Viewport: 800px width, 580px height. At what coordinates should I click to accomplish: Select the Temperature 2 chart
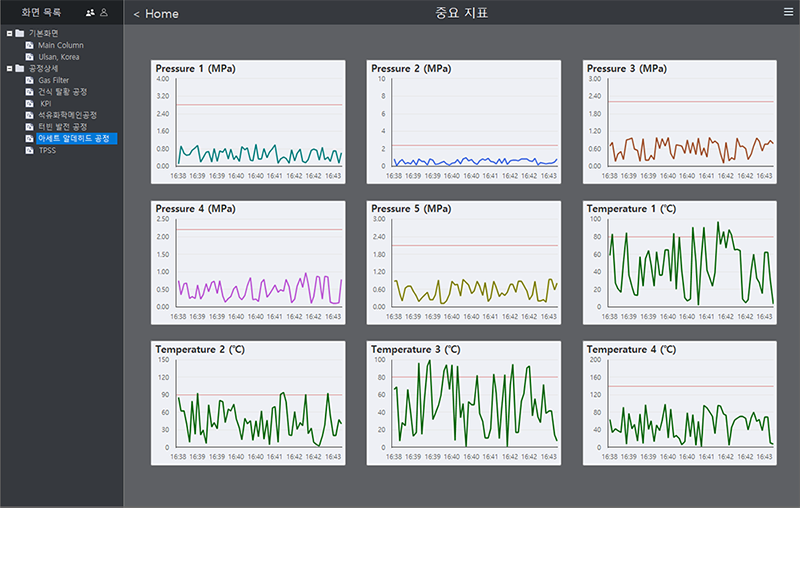pyautogui.click(x=248, y=403)
